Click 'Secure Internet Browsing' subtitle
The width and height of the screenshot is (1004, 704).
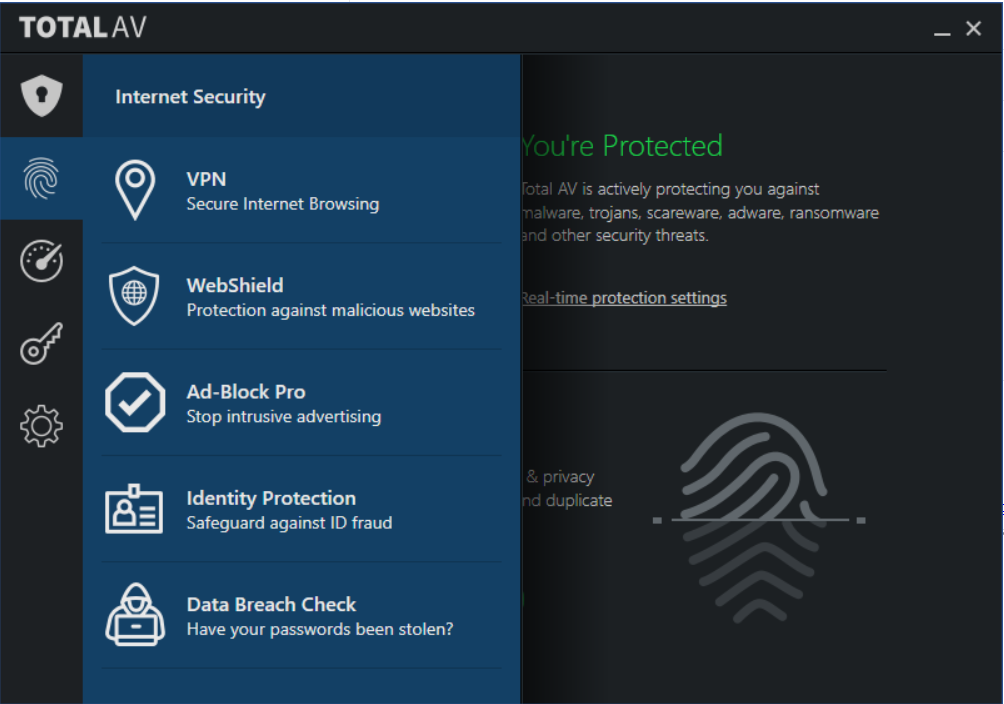click(x=282, y=204)
